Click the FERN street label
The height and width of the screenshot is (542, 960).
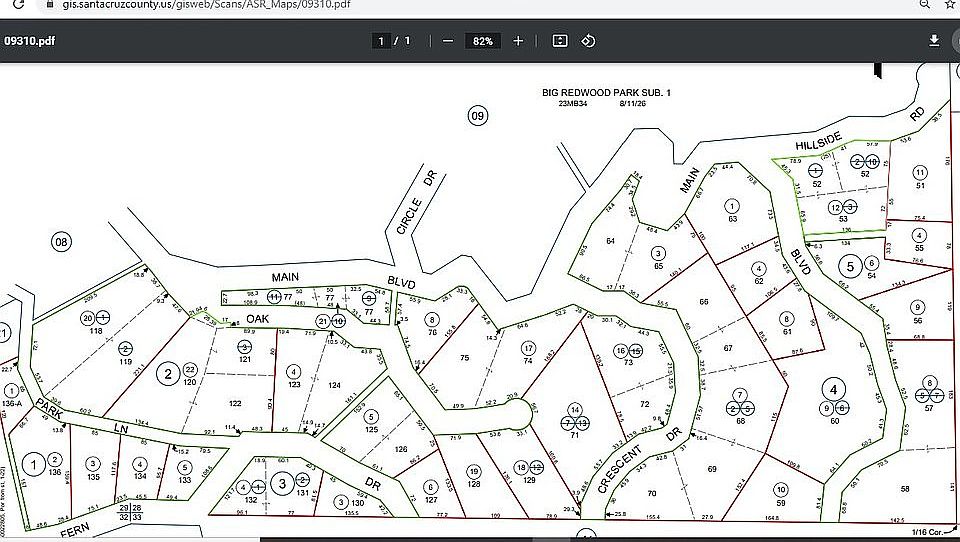[75, 530]
